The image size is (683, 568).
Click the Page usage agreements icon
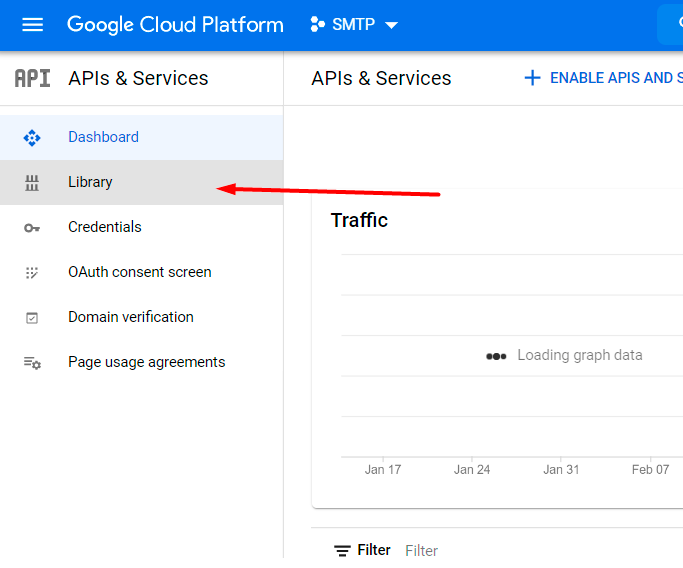[x=32, y=363]
